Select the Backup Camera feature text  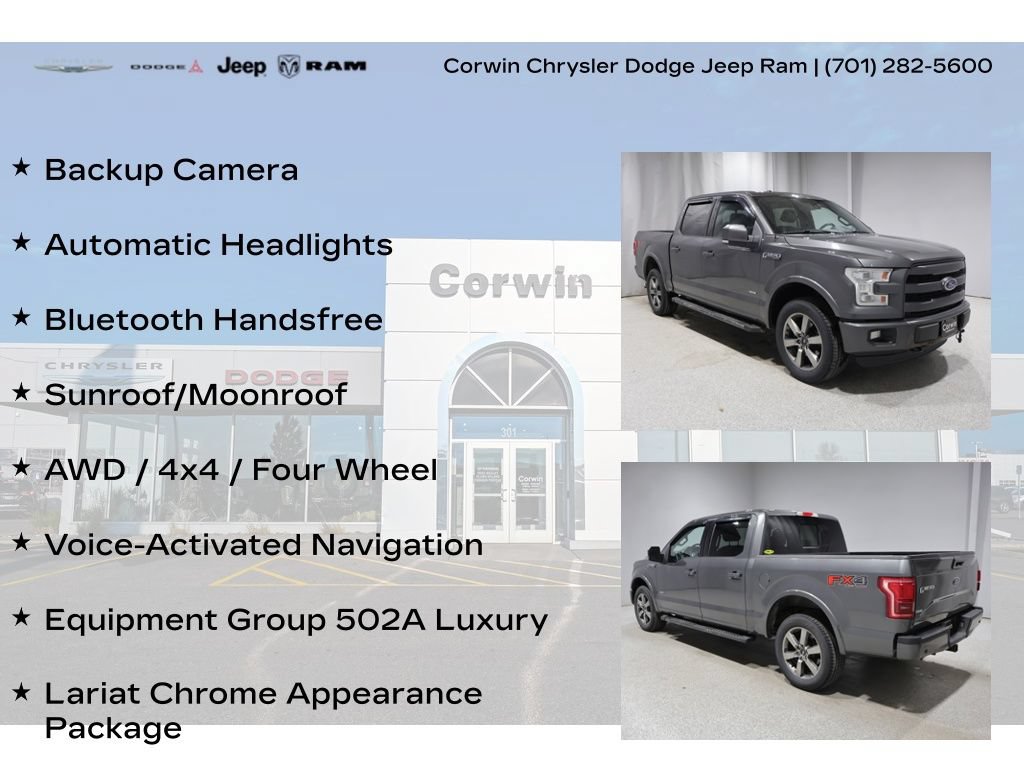tap(172, 170)
